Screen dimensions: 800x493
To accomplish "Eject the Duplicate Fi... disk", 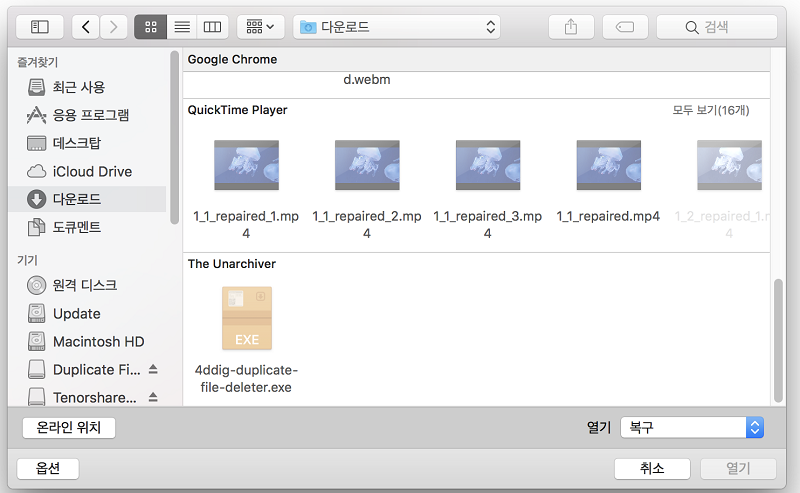I will pos(153,370).
